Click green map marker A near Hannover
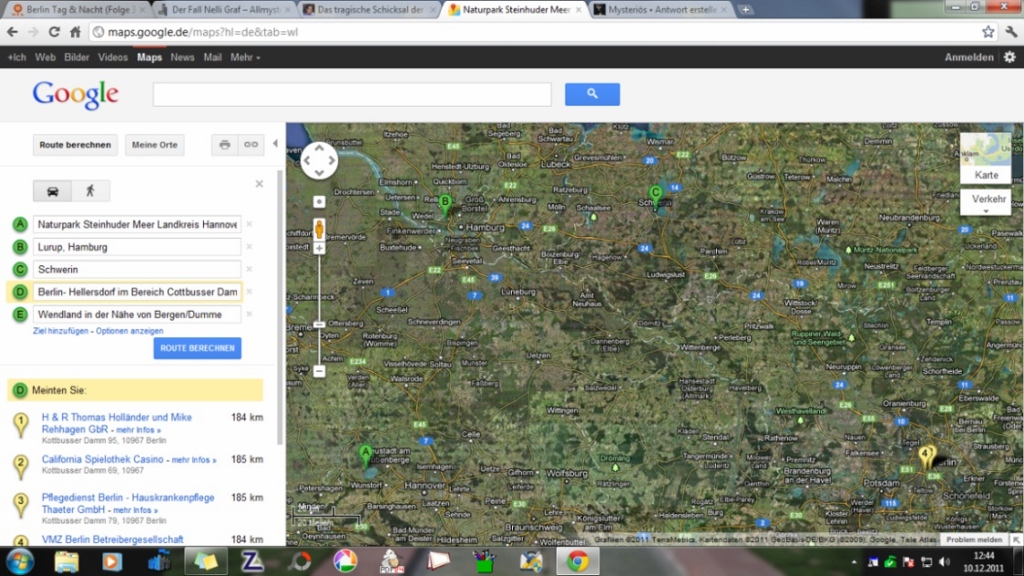This screenshot has height=576, width=1024. coord(366,455)
